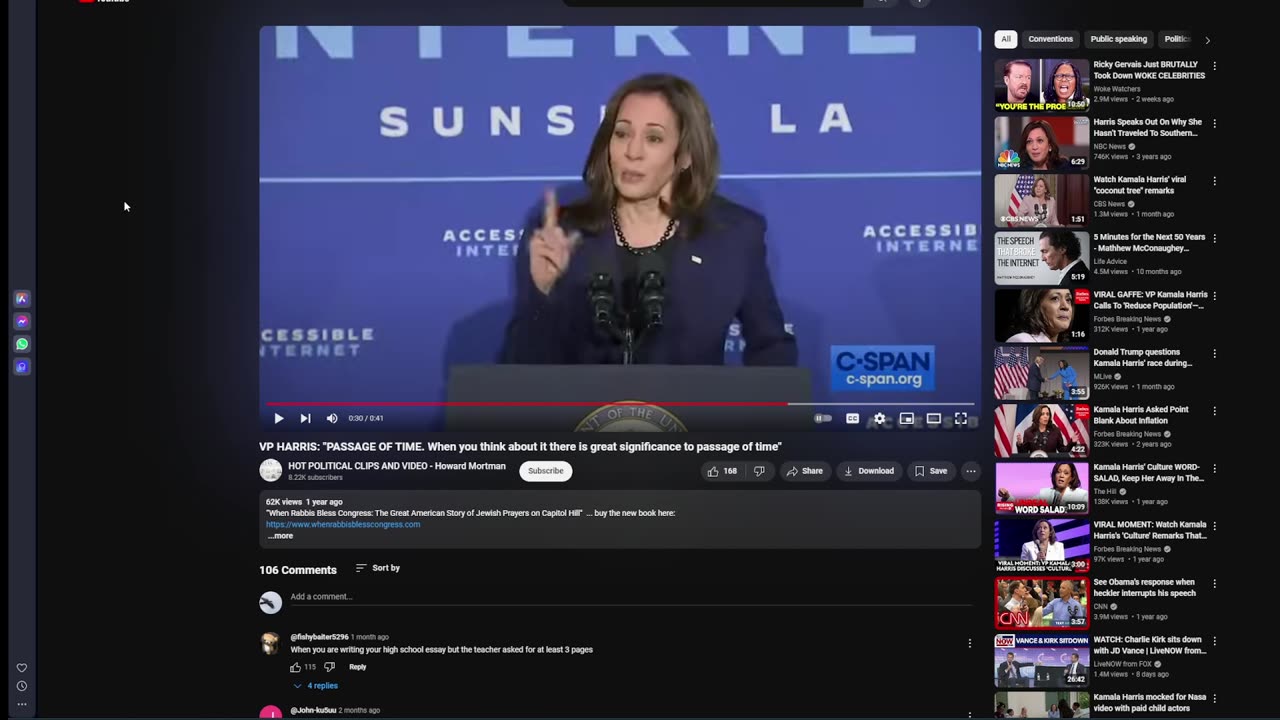
Task: Open Kamala Harris Asked Point Blank About Inflation
Action: [x=1041, y=430]
